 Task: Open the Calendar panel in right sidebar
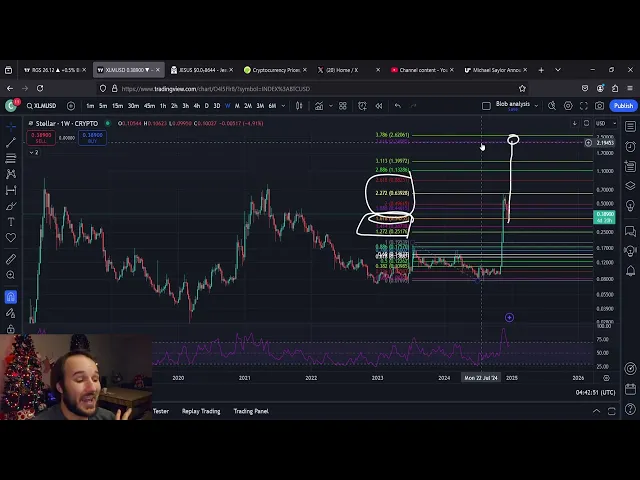point(631,389)
